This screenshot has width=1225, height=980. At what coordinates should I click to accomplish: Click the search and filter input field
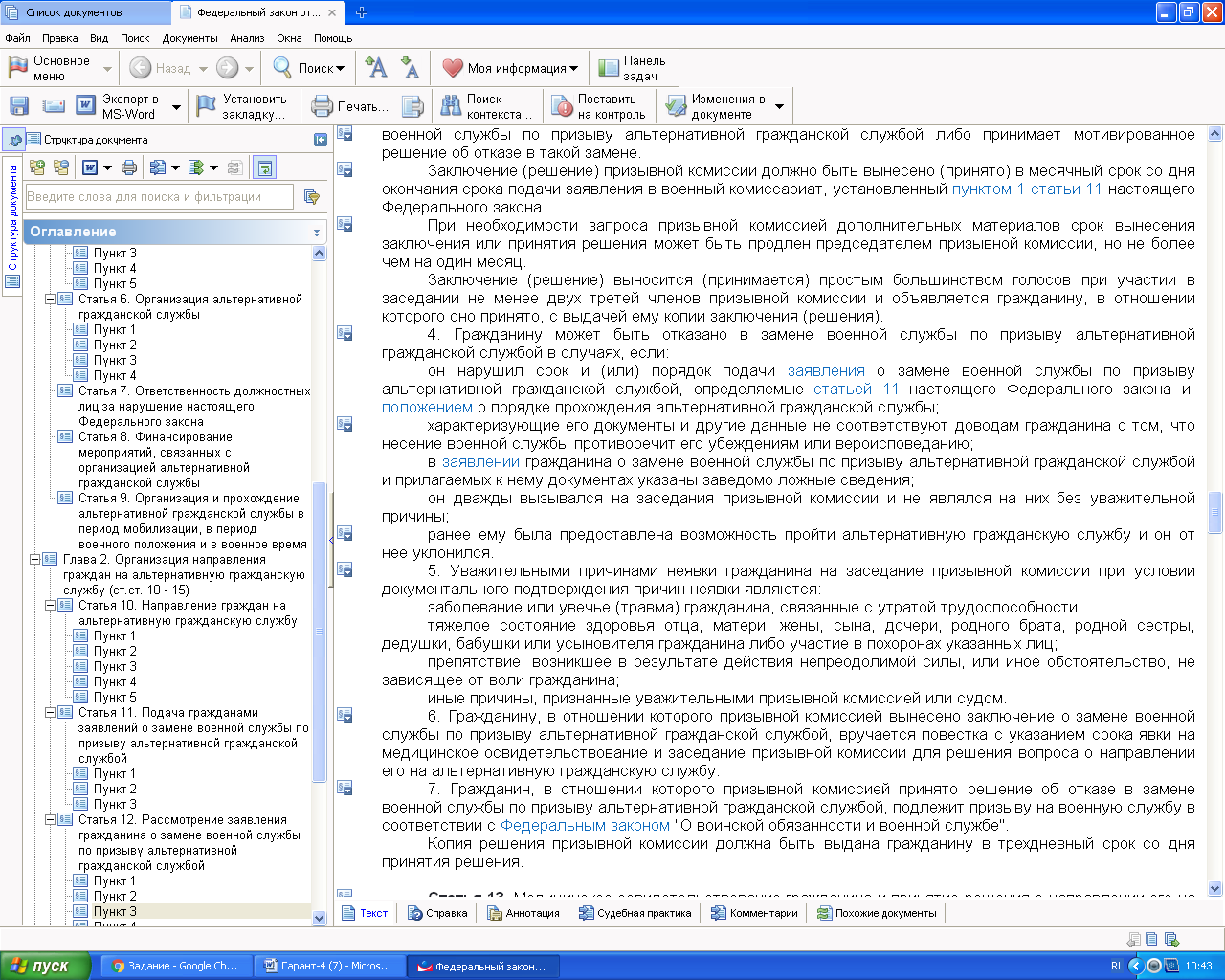click(x=159, y=197)
